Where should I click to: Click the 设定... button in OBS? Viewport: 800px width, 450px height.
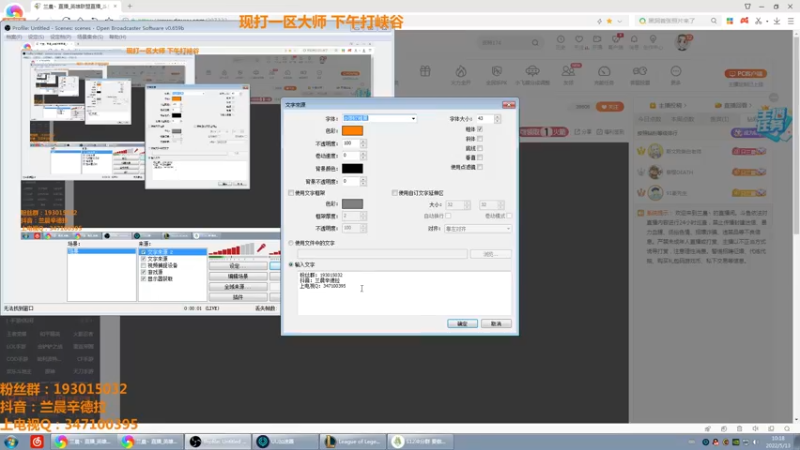click(x=238, y=266)
